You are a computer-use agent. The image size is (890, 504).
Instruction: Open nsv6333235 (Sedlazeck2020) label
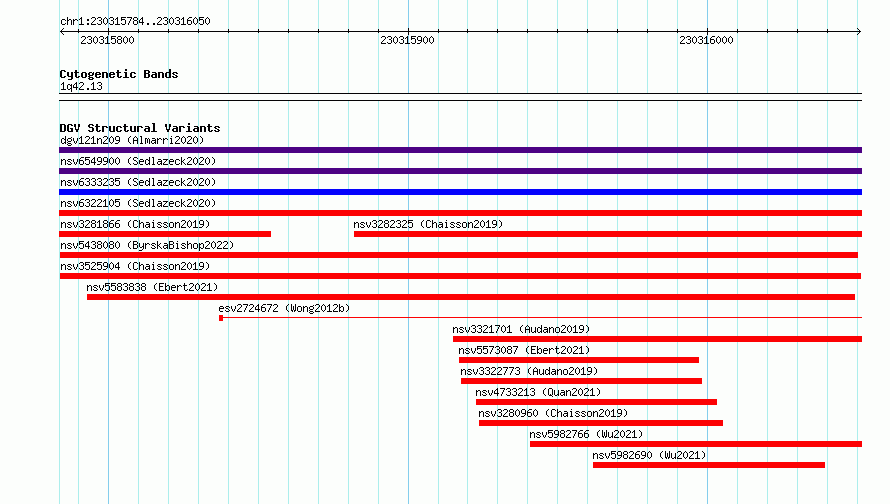point(138,182)
